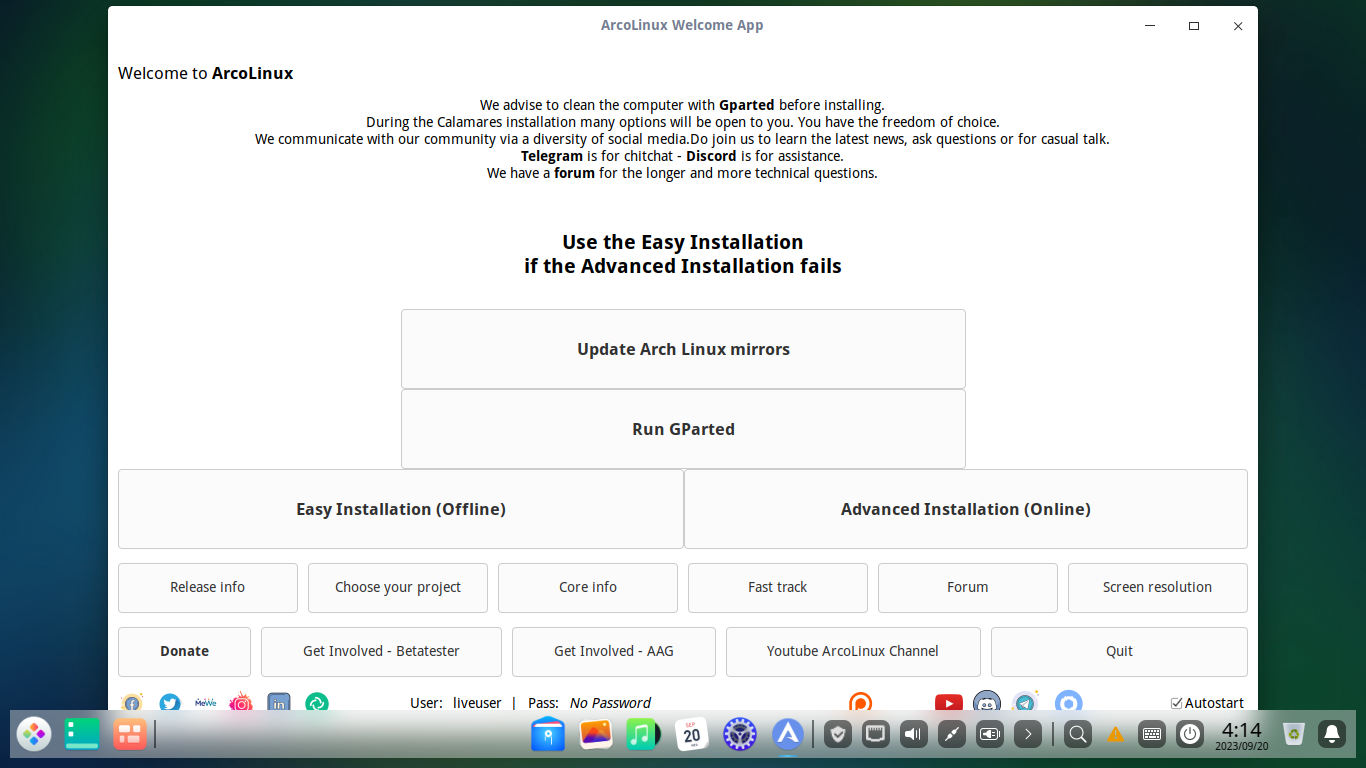
Task: Open Release info
Action: [208, 588]
